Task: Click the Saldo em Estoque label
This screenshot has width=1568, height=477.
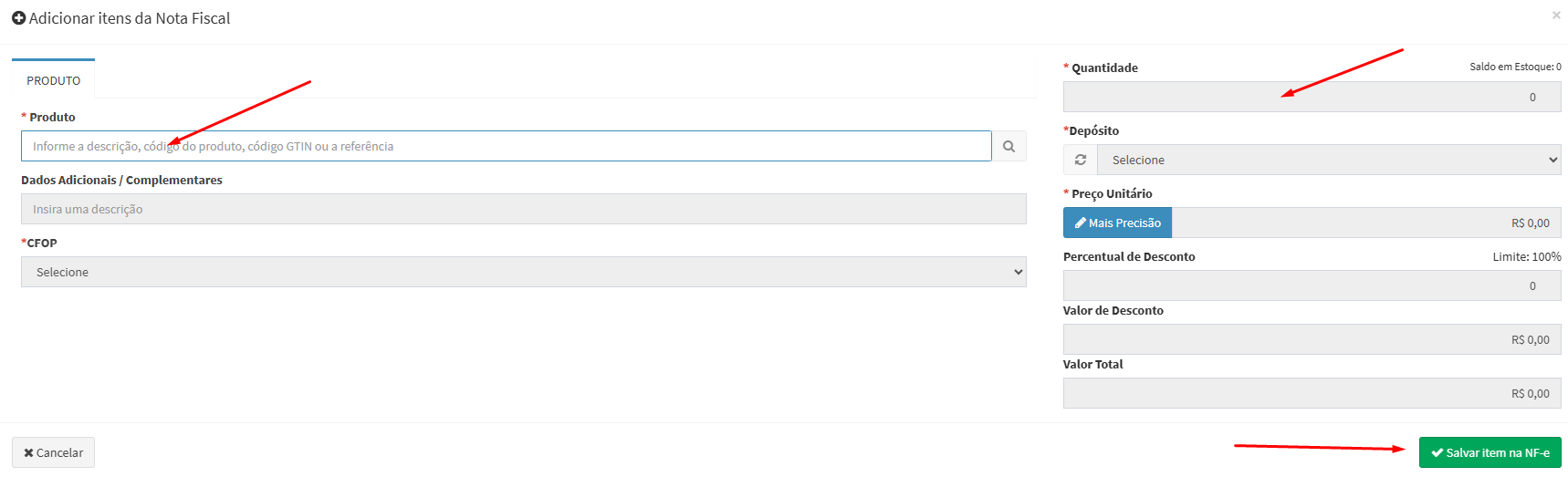Action: (1514, 67)
